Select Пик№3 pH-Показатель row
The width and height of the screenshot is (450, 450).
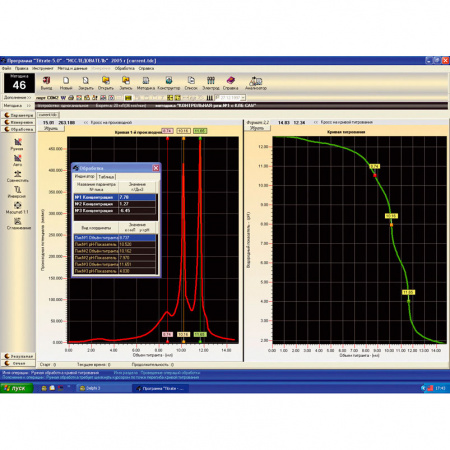pyautogui.click(x=115, y=271)
